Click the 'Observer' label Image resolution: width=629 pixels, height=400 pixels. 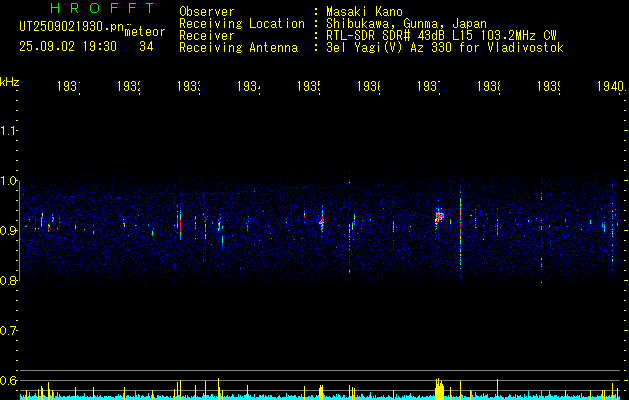pyautogui.click(x=207, y=11)
